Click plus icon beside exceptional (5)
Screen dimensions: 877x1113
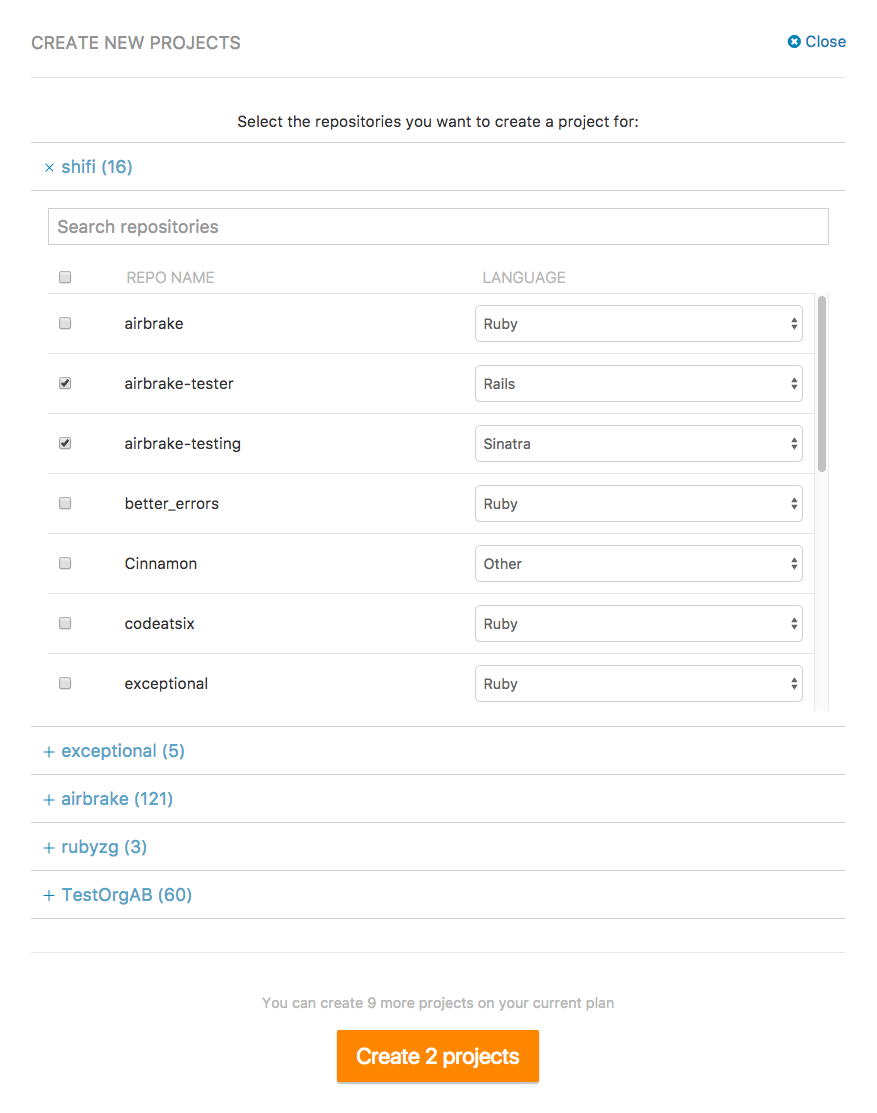click(x=49, y=752)
